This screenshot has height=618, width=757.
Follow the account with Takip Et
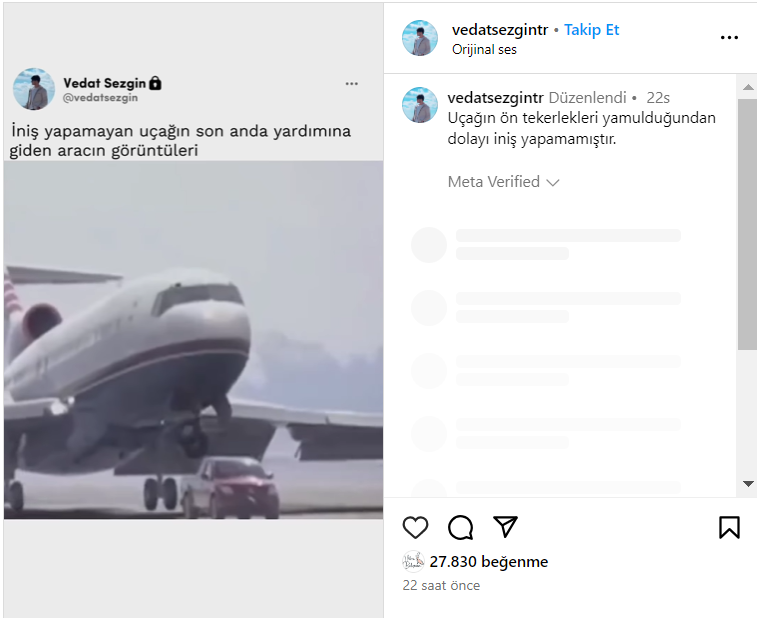[x=591, y=30]
